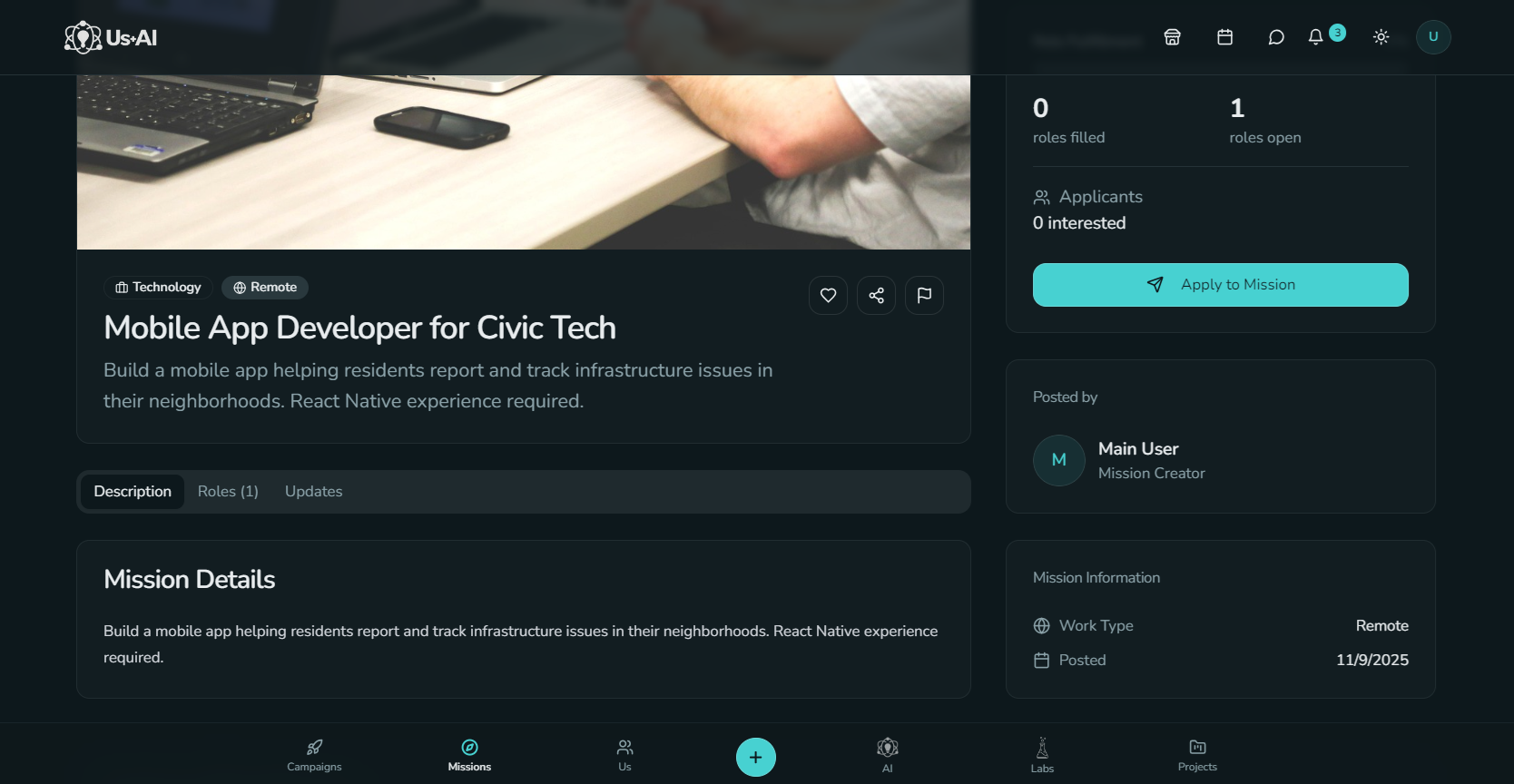
Task: Open the Labs flask section
Action: 1042,755
